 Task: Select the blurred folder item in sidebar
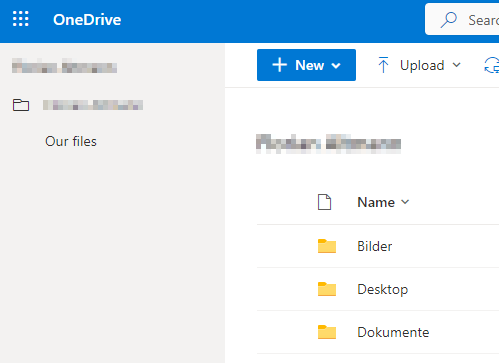[x=93, y=105]
